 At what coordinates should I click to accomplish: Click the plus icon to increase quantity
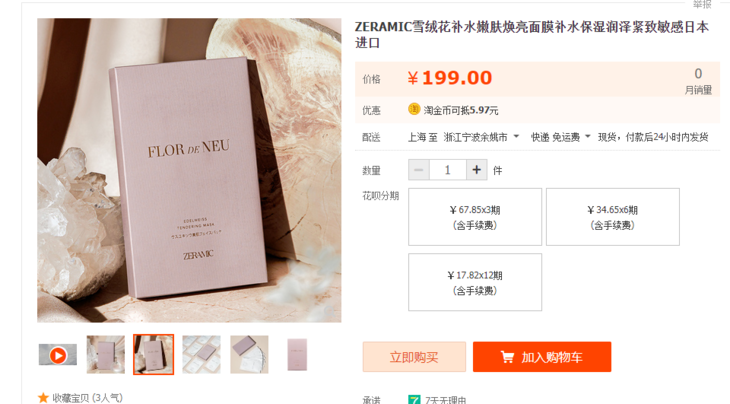pos(476,170)
